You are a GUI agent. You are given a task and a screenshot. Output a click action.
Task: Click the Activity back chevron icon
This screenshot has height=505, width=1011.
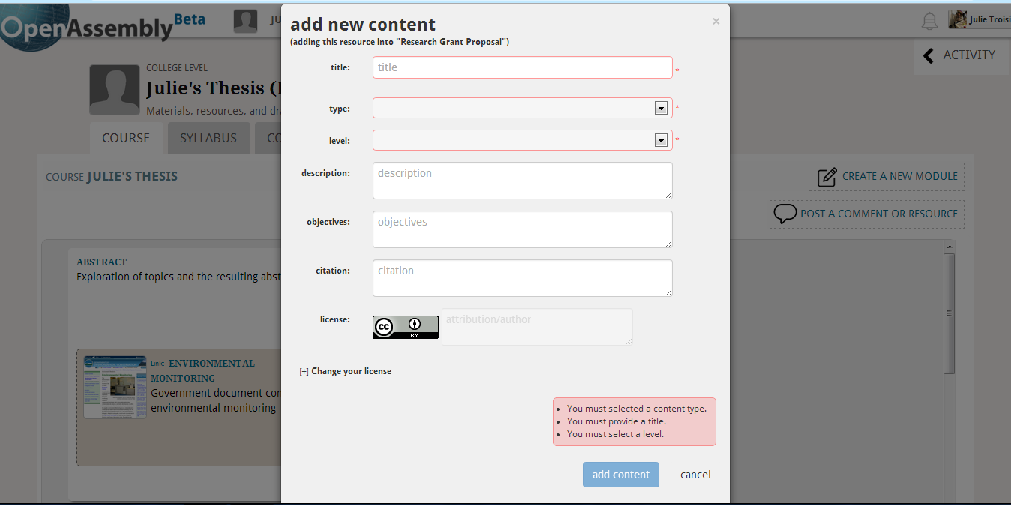928,56
